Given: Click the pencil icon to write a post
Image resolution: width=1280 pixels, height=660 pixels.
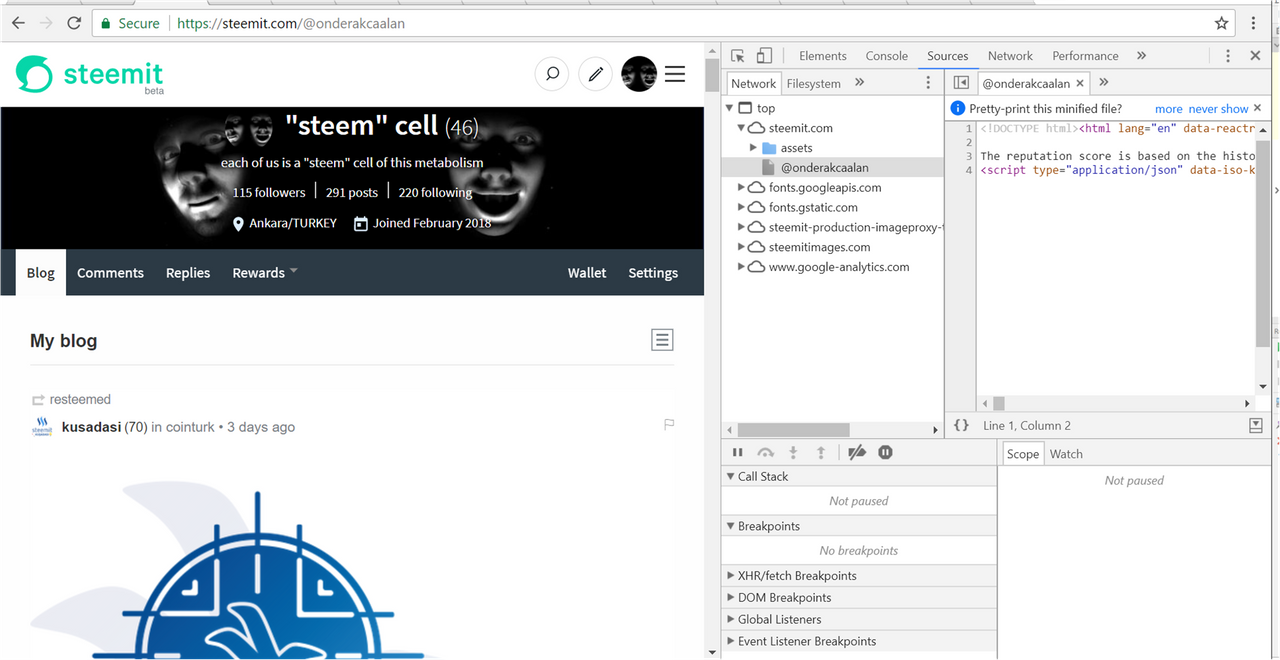Looking at the screenshot, I should (x=595, y=74).
